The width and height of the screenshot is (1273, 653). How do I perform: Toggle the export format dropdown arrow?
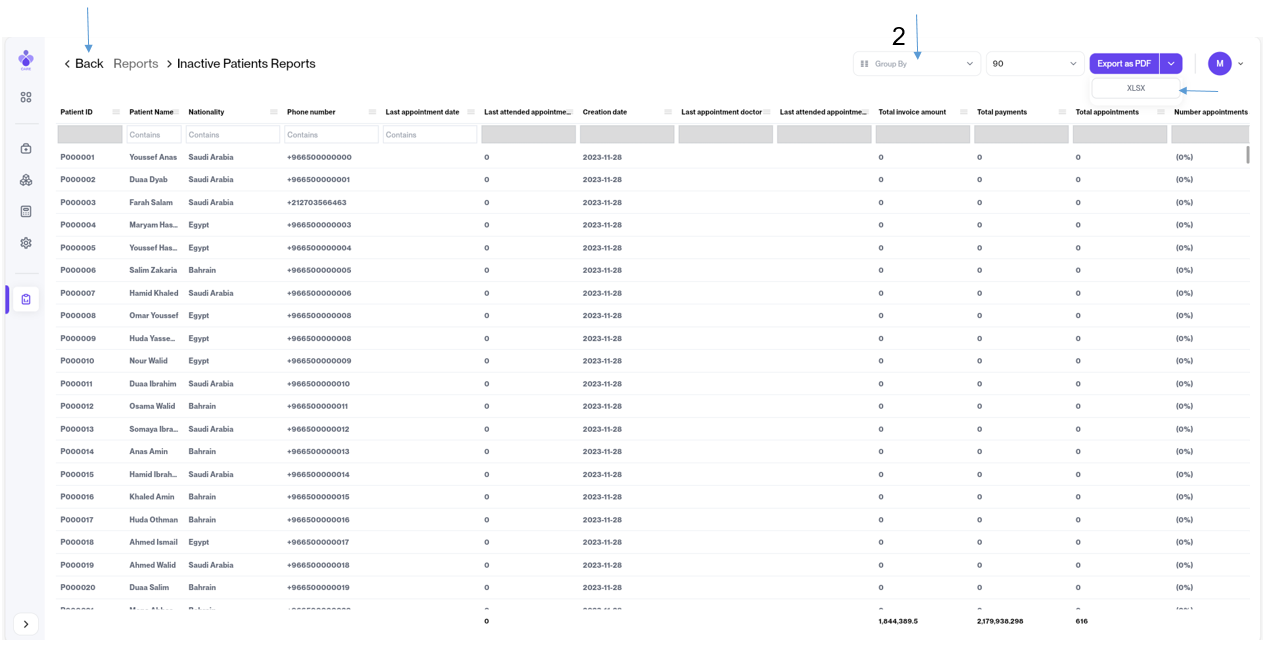coord(1171,64)
